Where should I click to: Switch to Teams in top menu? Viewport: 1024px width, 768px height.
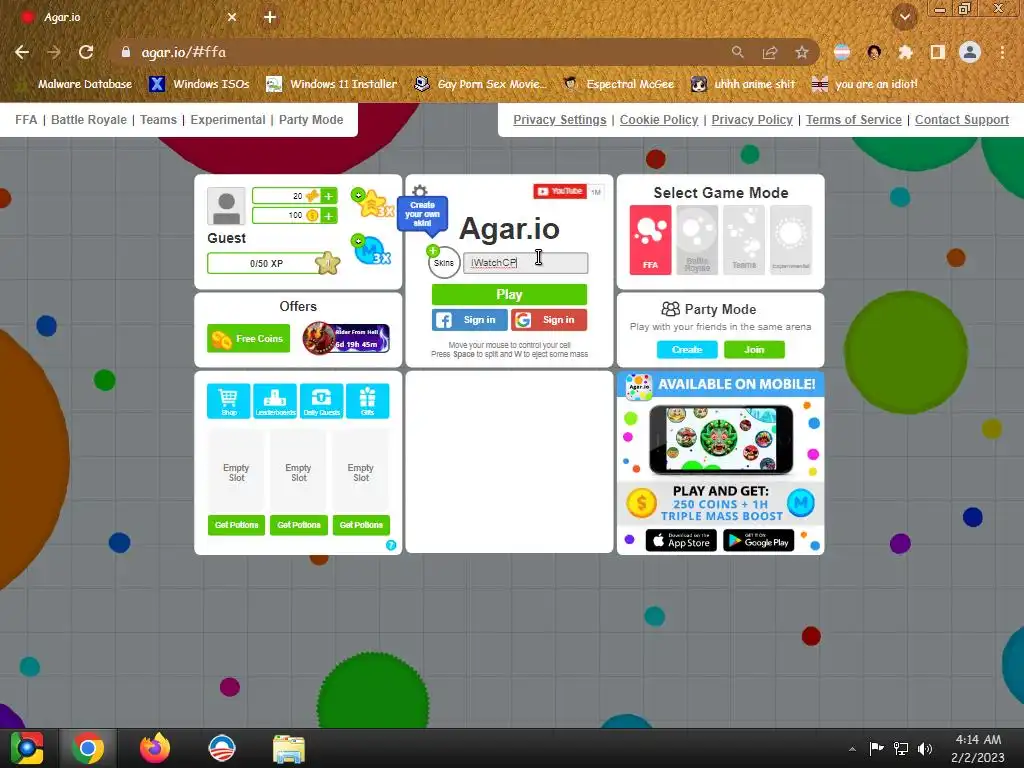(x=158, y=120)
